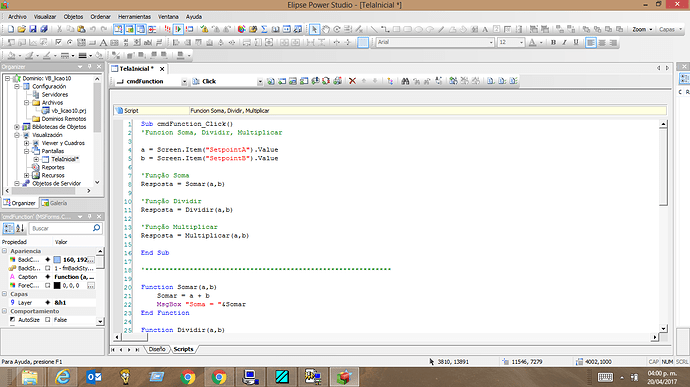Toggle the grid display button
690x387 pixels.
(x=363, y=42)
